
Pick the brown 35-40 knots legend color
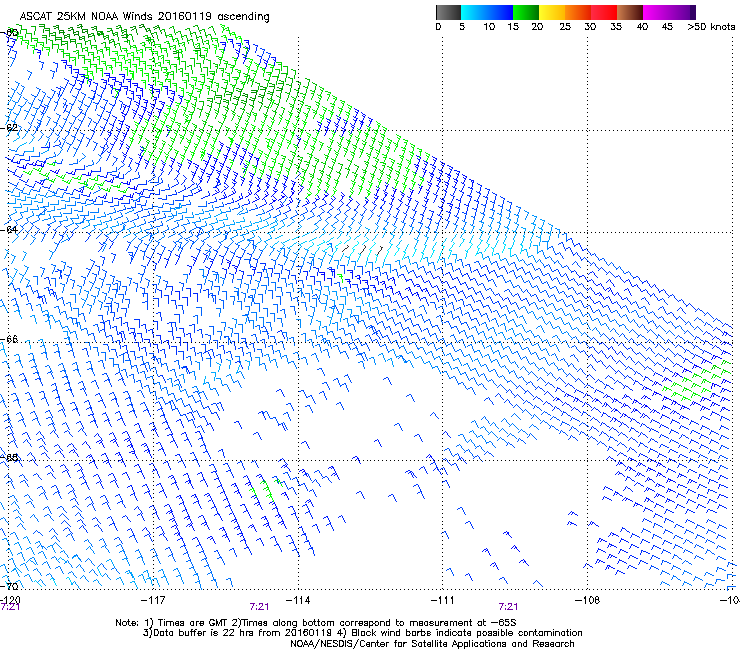630,12
